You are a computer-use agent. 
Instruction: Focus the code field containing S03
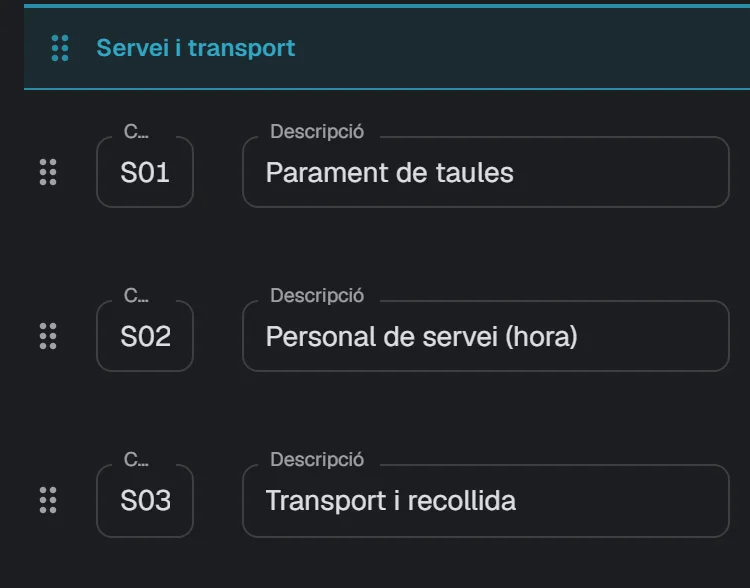145,500
